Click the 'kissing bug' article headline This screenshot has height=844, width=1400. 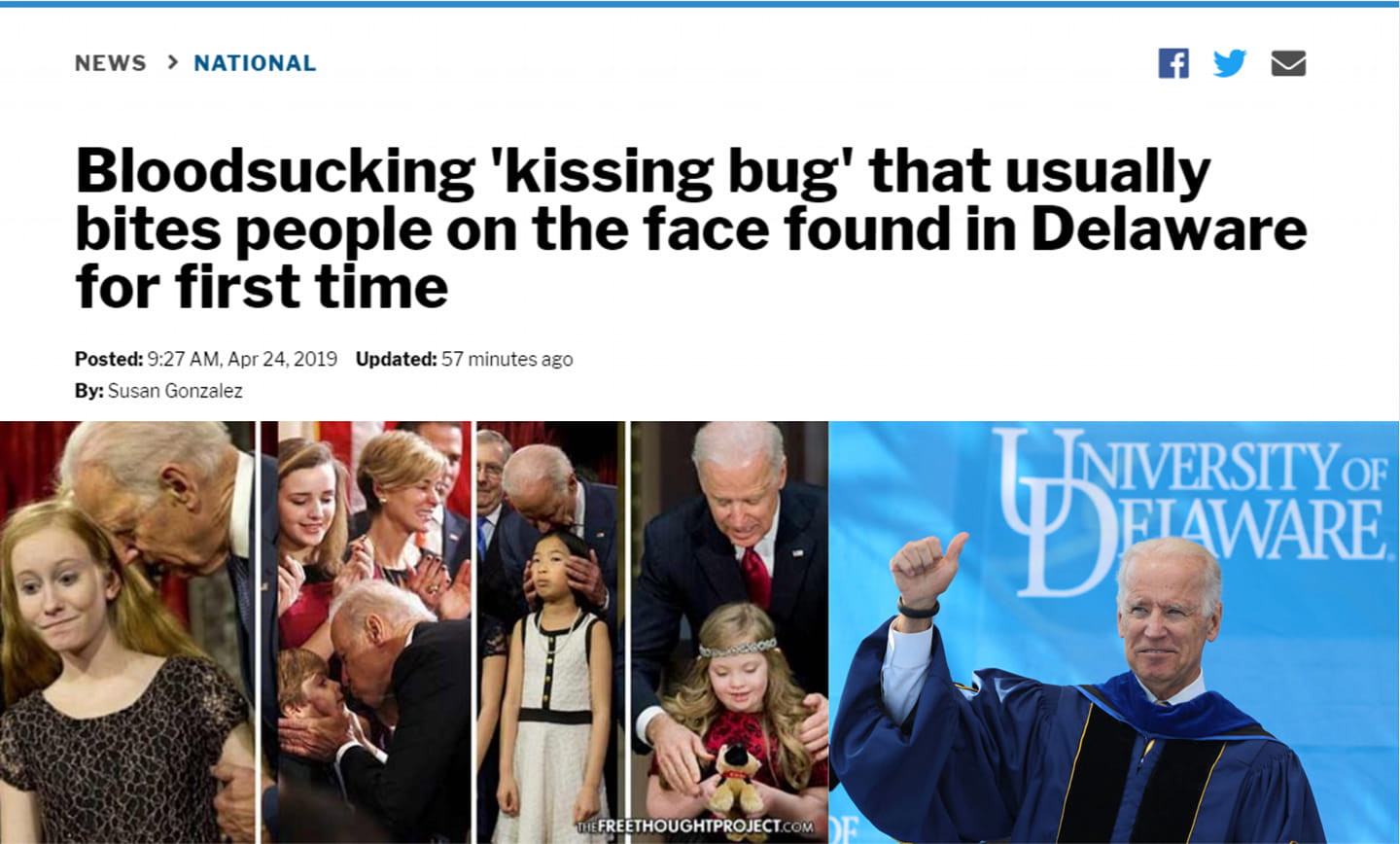pyautogui.click(x=690, y=229)
